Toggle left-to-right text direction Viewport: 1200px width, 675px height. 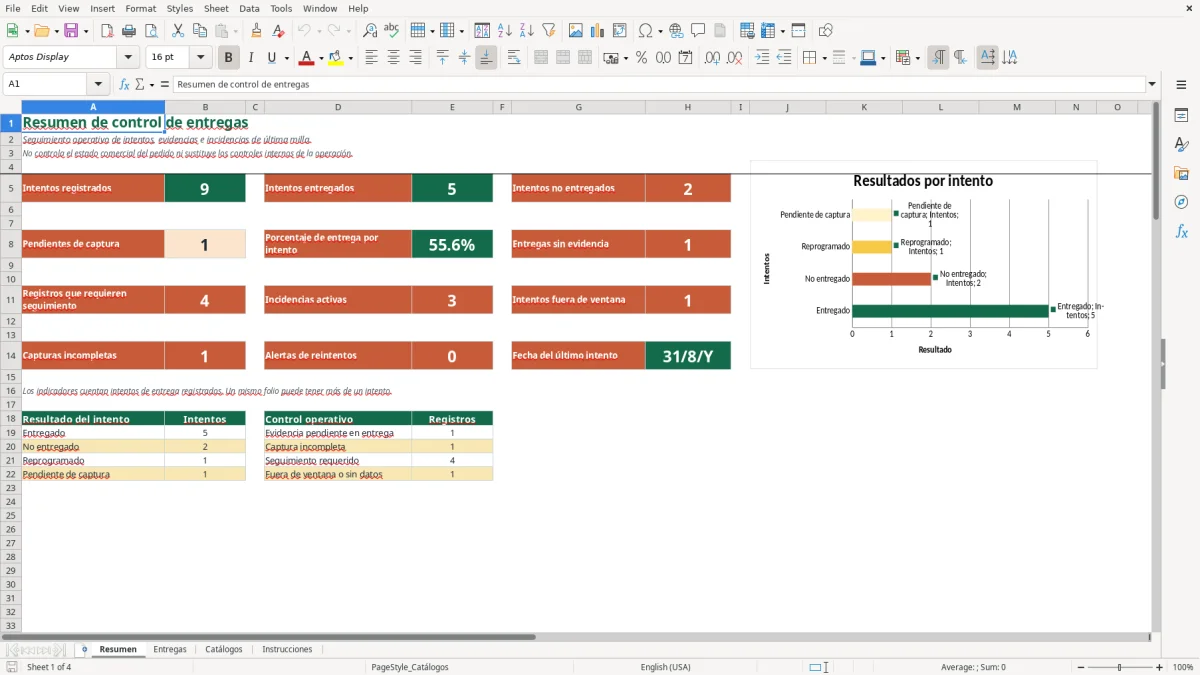[938, 58]
